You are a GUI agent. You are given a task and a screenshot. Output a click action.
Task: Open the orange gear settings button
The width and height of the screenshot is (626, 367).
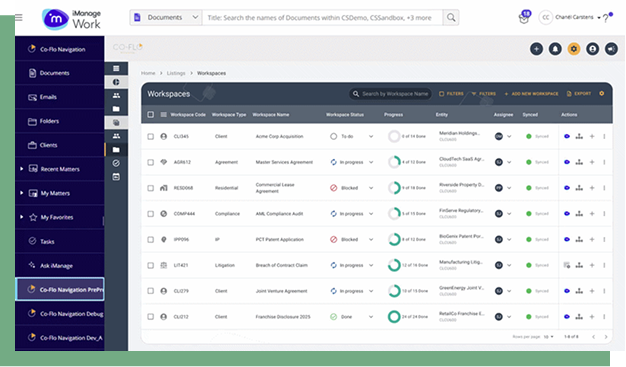pos(574,49)
